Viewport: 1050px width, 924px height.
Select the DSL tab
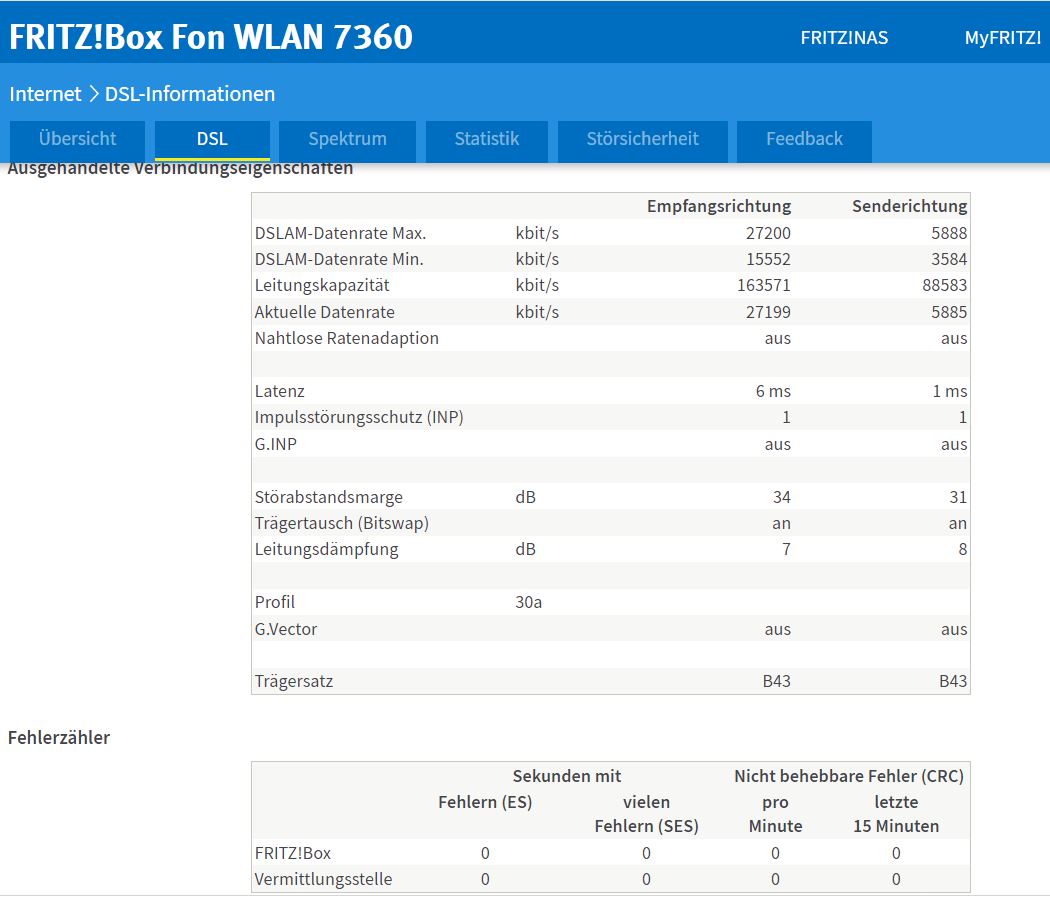[x=212, y=139]
